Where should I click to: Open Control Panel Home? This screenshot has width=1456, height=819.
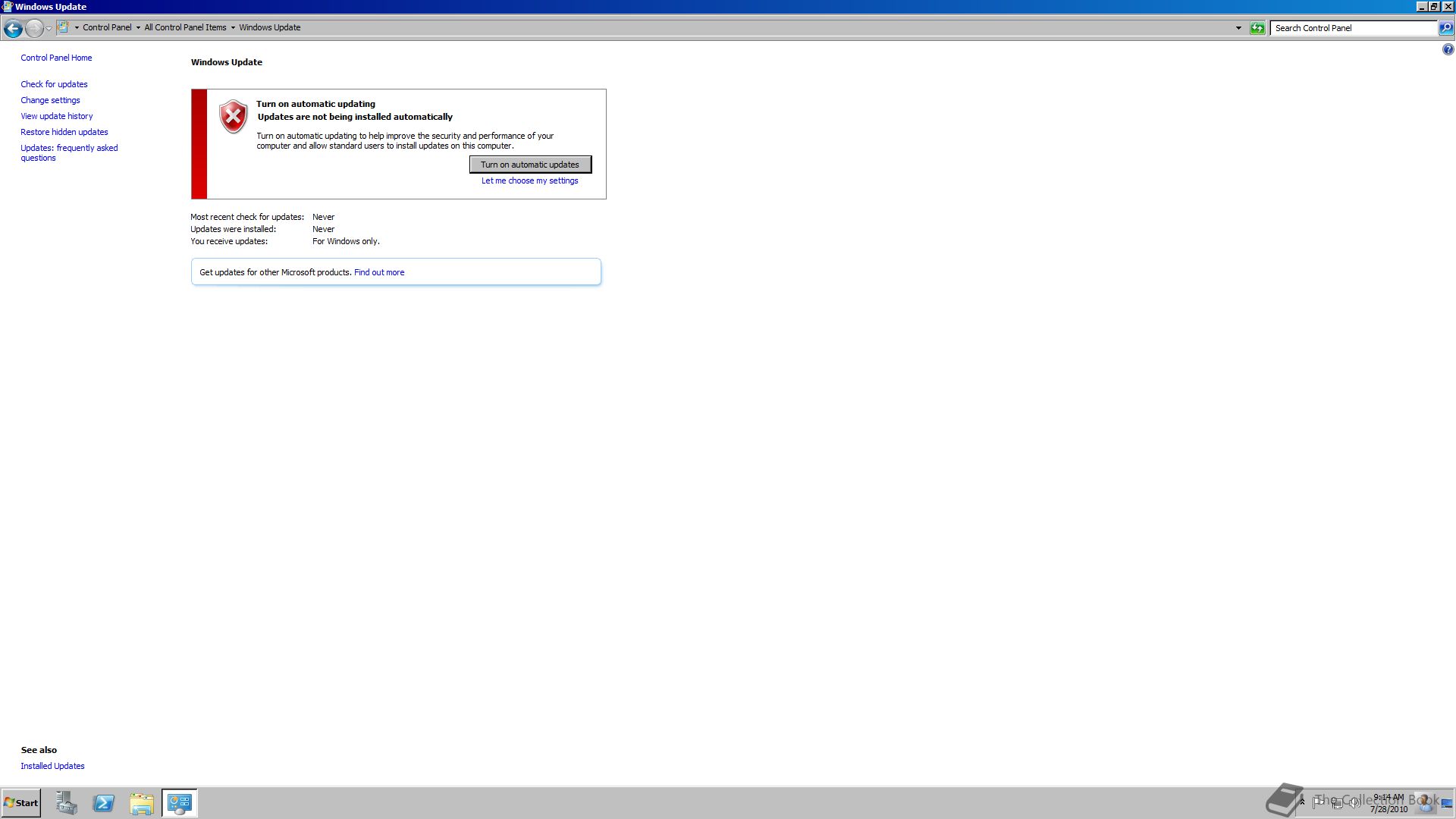point(56,58)
